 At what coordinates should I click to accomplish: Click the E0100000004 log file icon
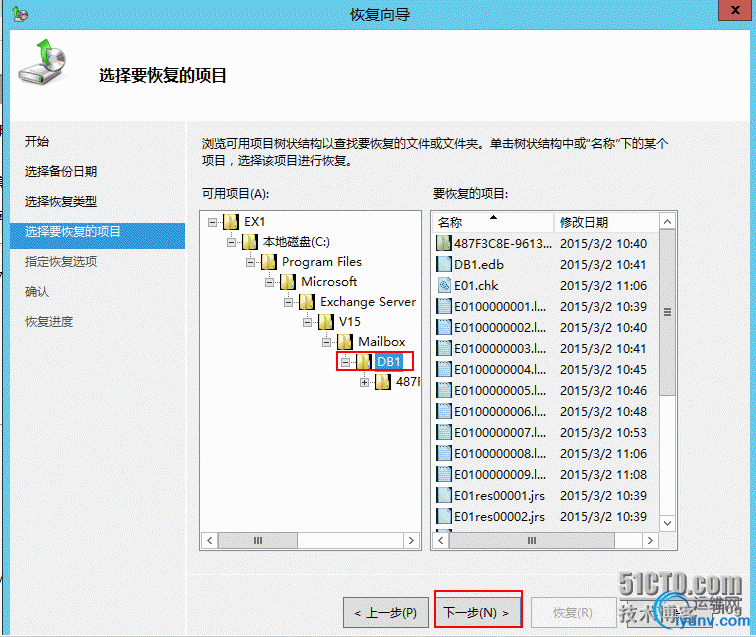pyautogui.click(x=444, y=369)
